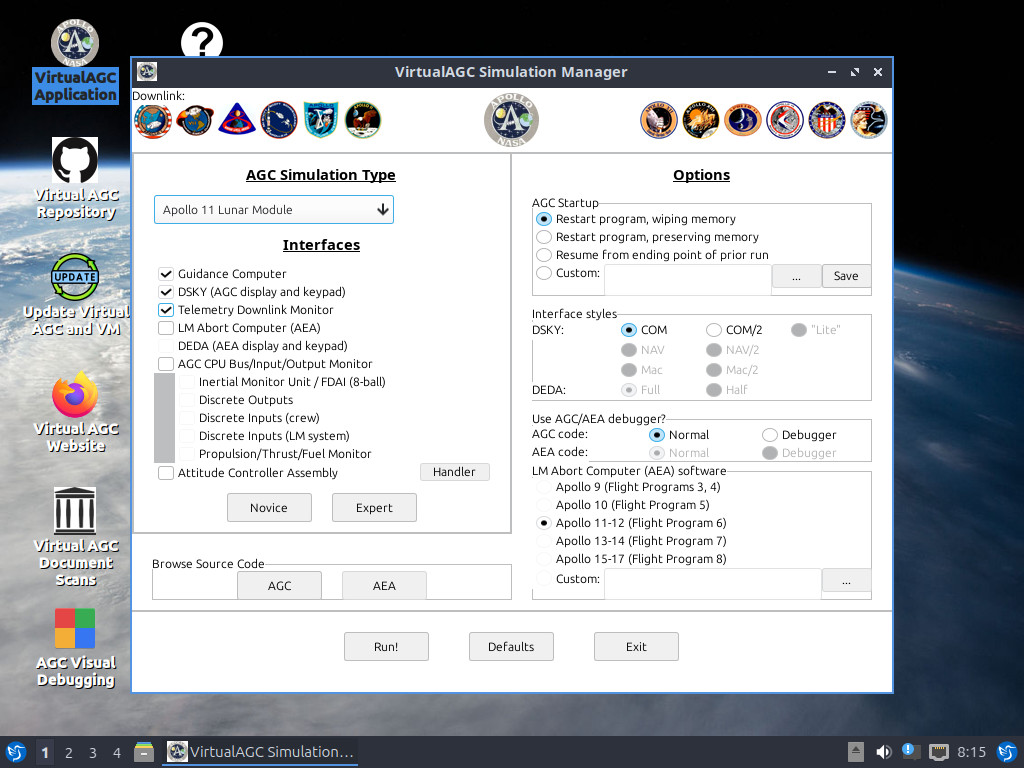Uncheck Telemetry Downlink Monitor
The height and width of the screenshot is (768, 1024).
(166, 310)
